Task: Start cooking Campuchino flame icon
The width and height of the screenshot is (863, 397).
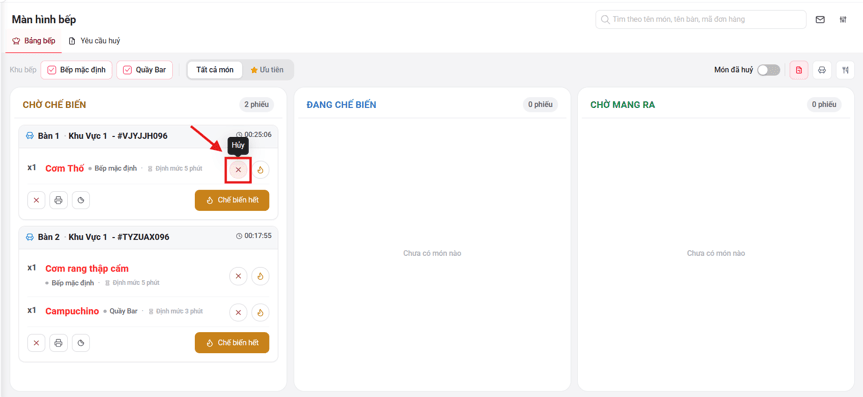Action: (260, 313)
